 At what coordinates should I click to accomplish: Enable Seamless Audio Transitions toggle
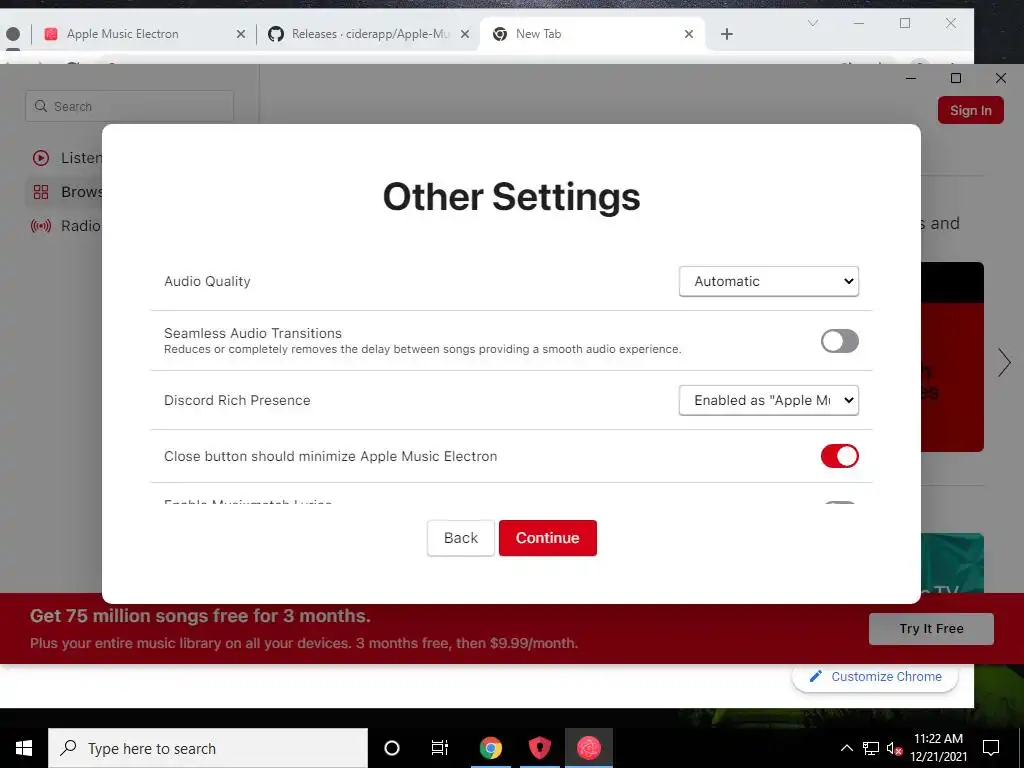coord(839,341)
